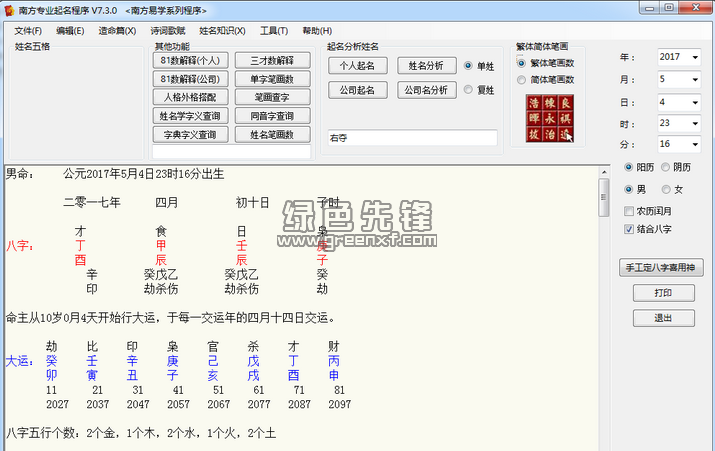Open the 编辑(E) menu
This screenshot has width=715, height=451.
pos(70,31)
